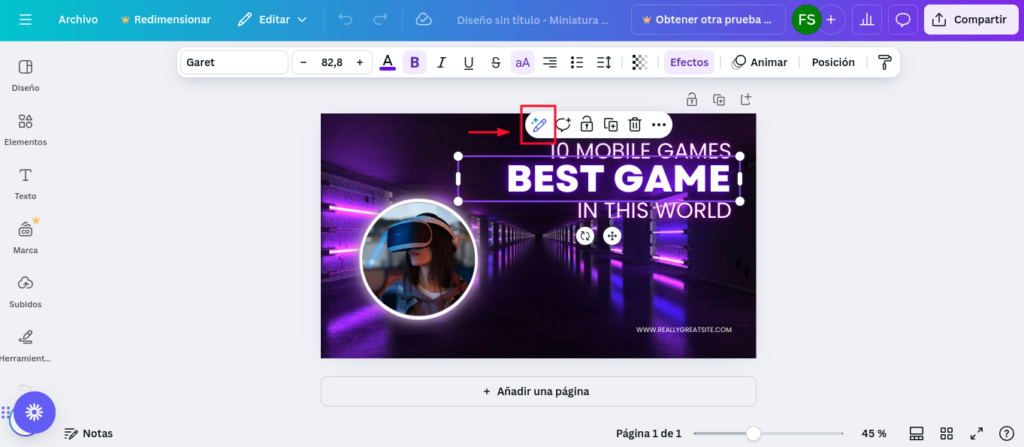1024x447 pixels.
Task: Check the cloud save status icon
Action: 423,20
